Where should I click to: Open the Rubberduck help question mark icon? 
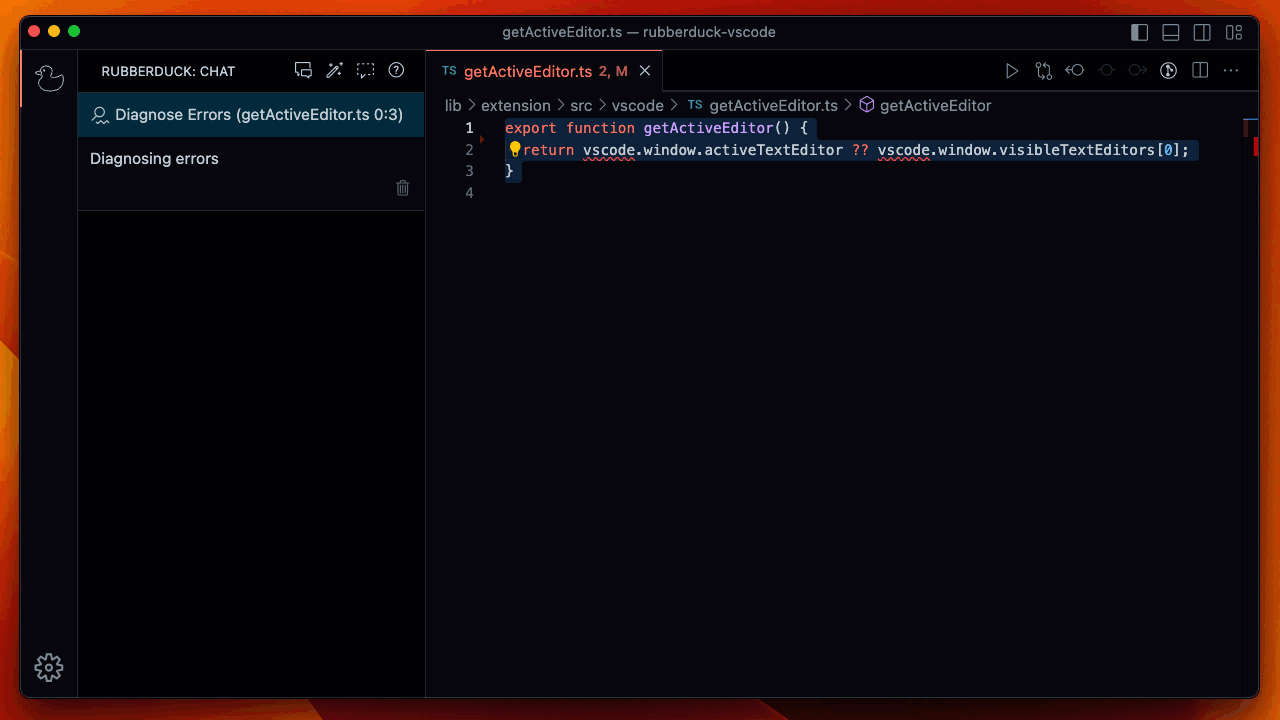tap(396, 70)
